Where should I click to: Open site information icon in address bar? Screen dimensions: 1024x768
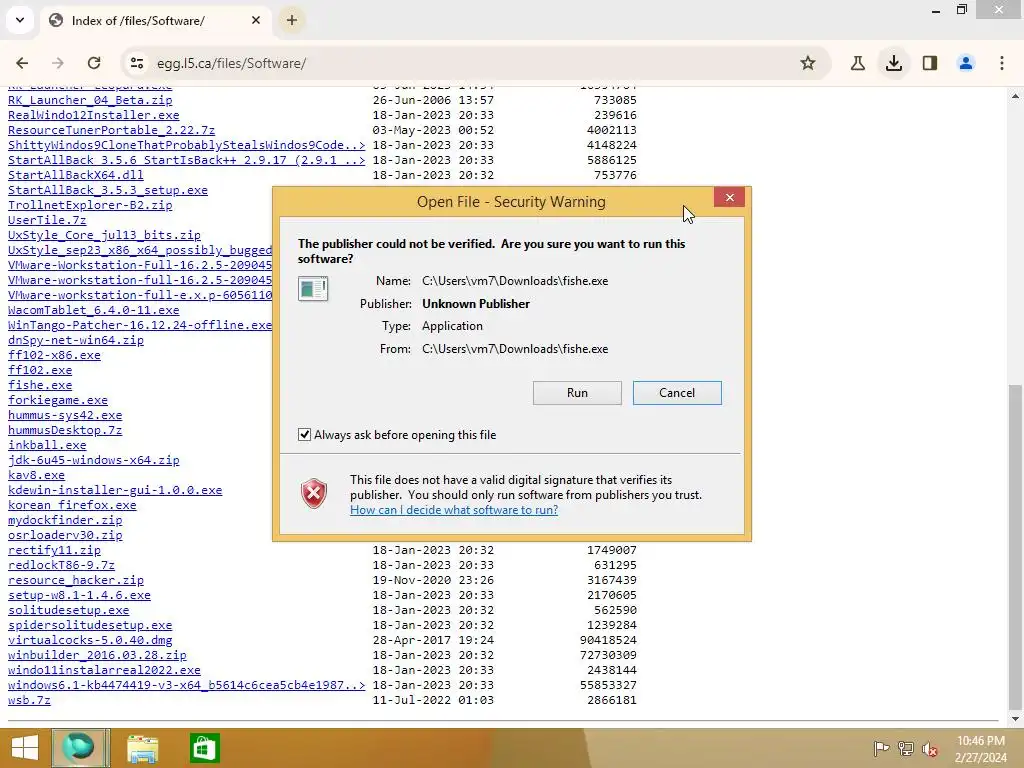[136, 63]
